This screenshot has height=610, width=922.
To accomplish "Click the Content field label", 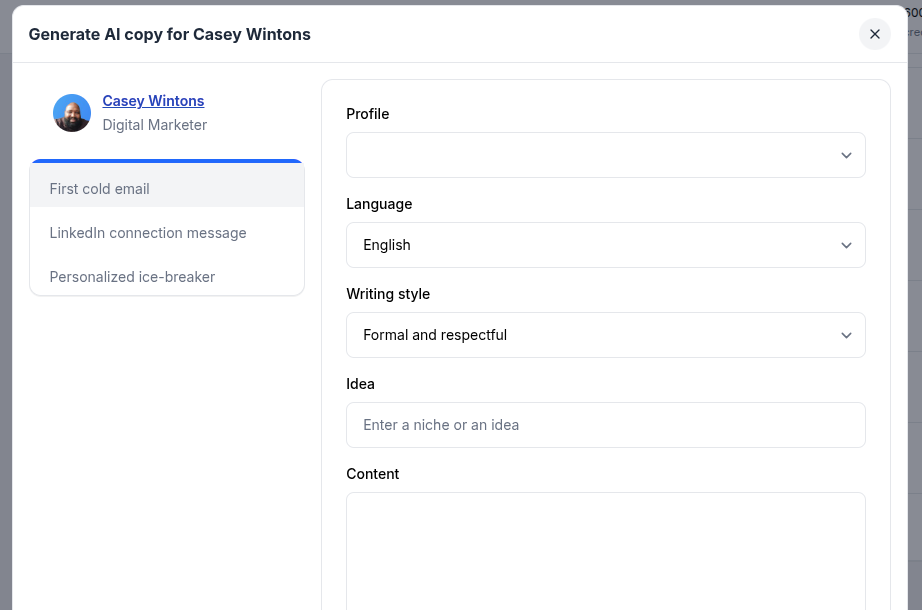I will pyautogui.click(x=373, y=474).
